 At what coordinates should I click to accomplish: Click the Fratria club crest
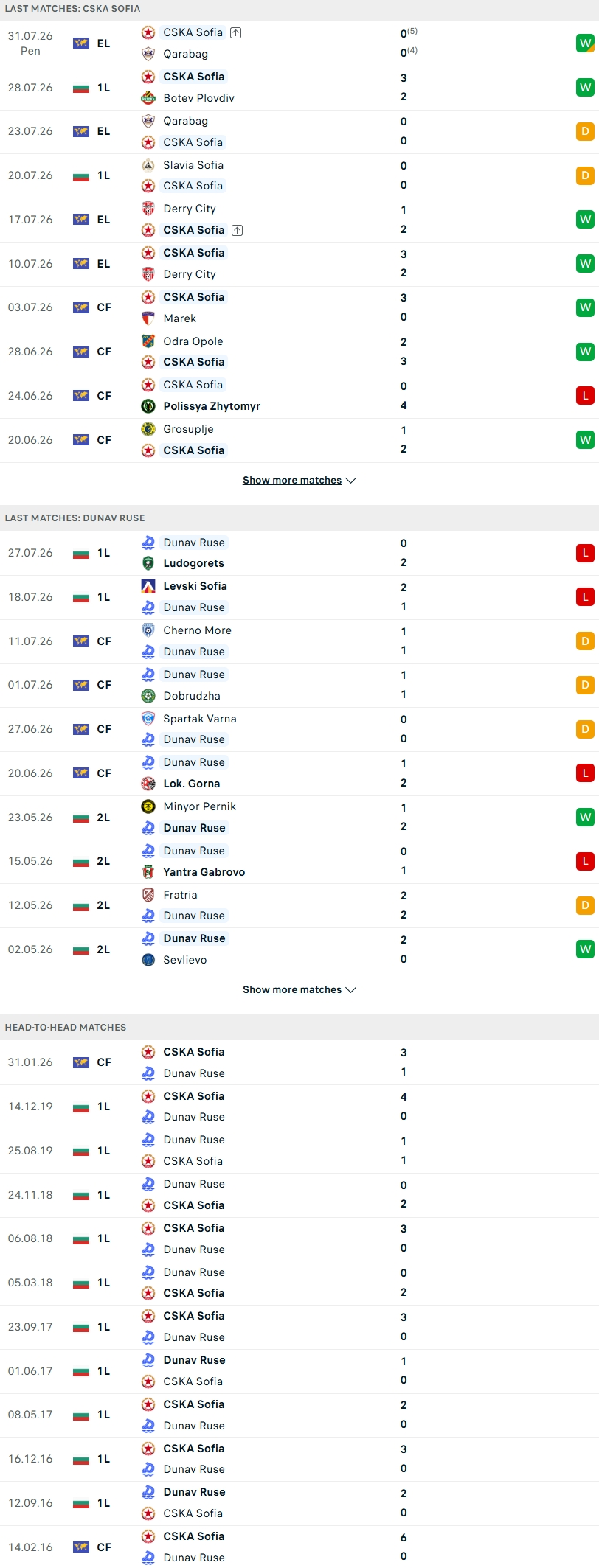(148, 895)
